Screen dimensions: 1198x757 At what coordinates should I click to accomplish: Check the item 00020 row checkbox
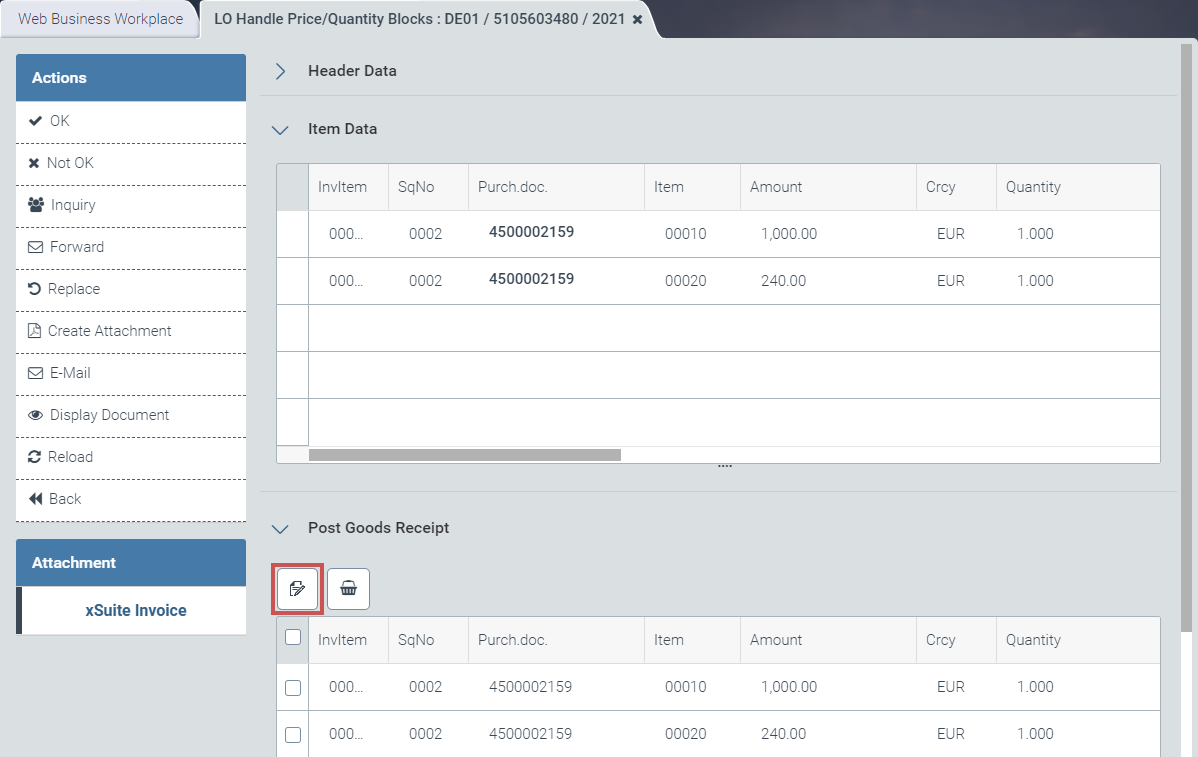click(x=293, y=735)
